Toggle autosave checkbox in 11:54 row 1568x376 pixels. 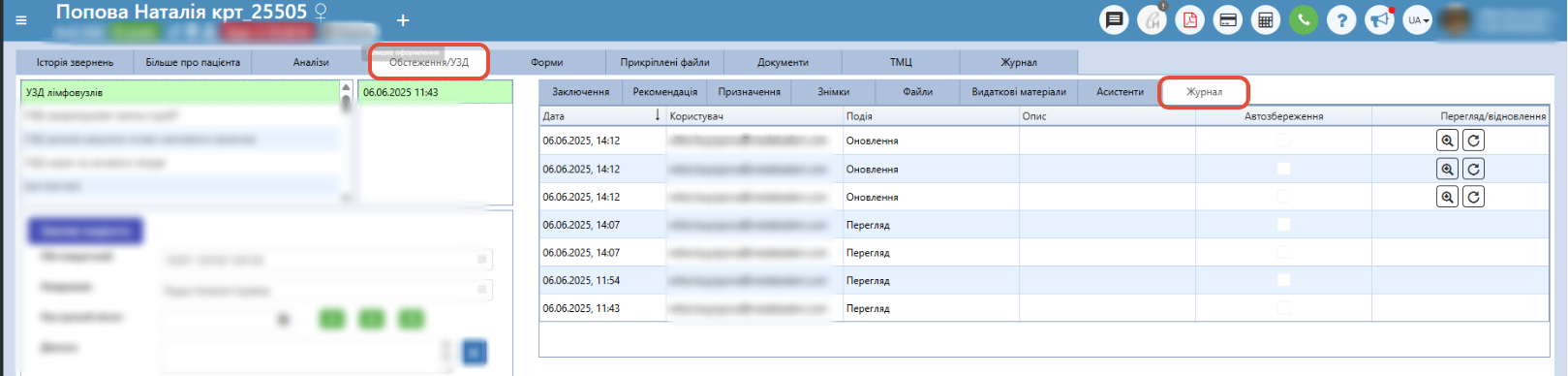coord(1283,280)
